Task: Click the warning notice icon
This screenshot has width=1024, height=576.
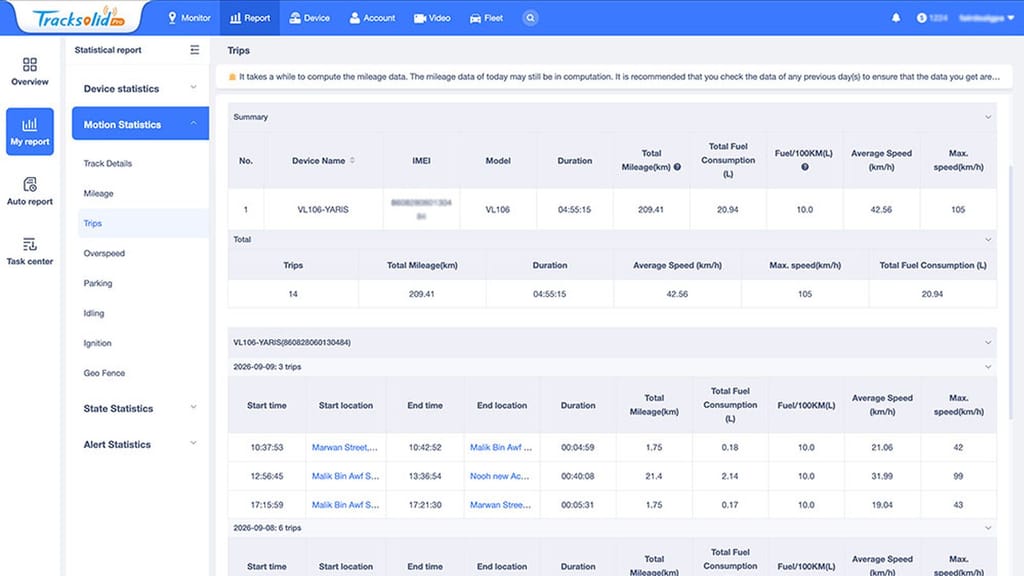Action: [x=232, y=77]
